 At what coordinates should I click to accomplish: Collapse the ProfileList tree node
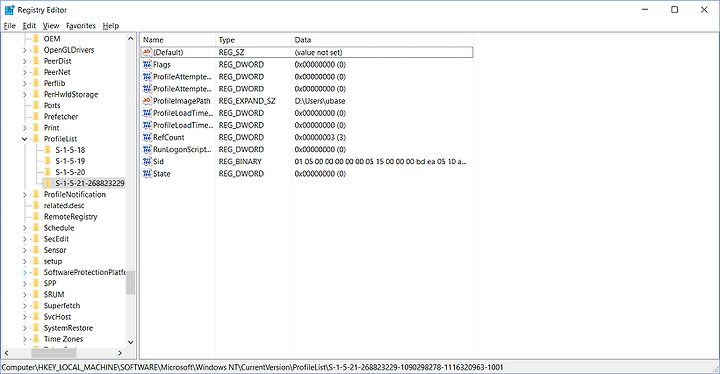coord(25,139)
